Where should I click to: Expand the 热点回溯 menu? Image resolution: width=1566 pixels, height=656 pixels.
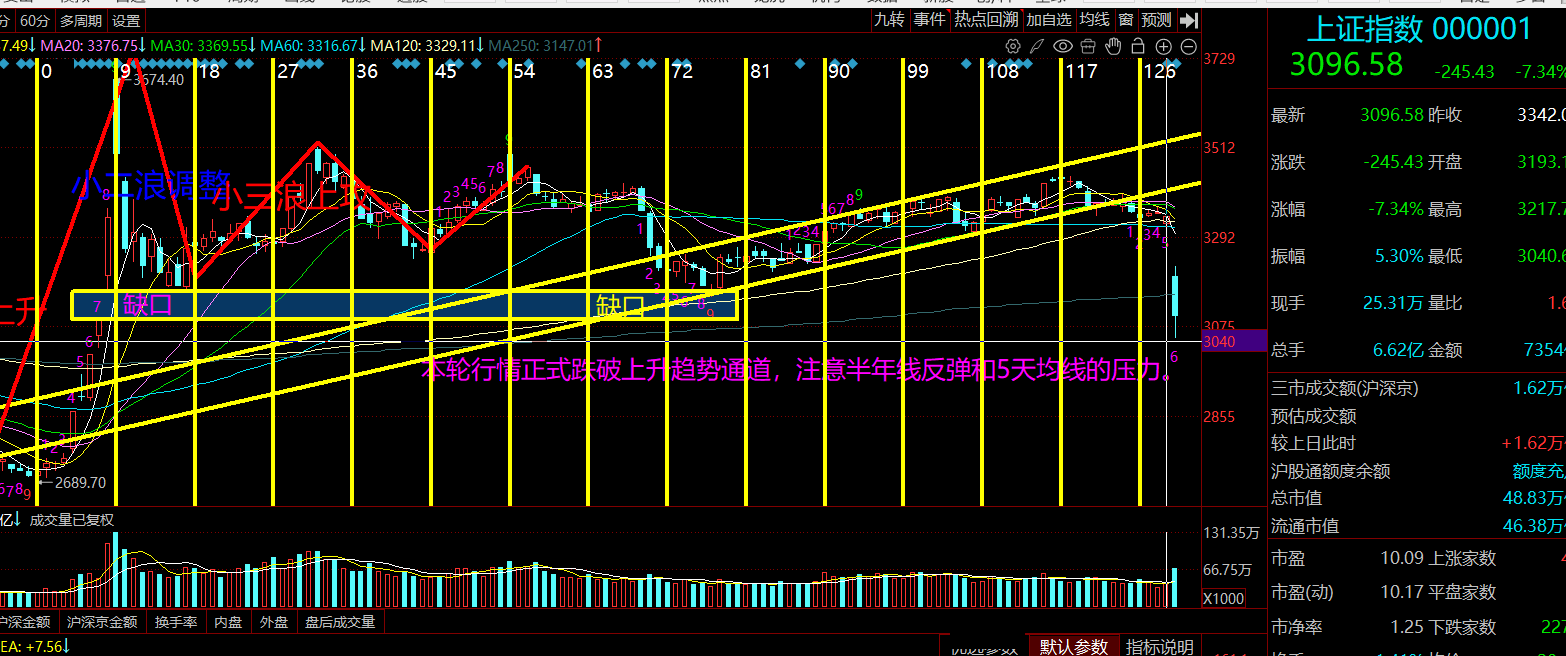point(985,20)
